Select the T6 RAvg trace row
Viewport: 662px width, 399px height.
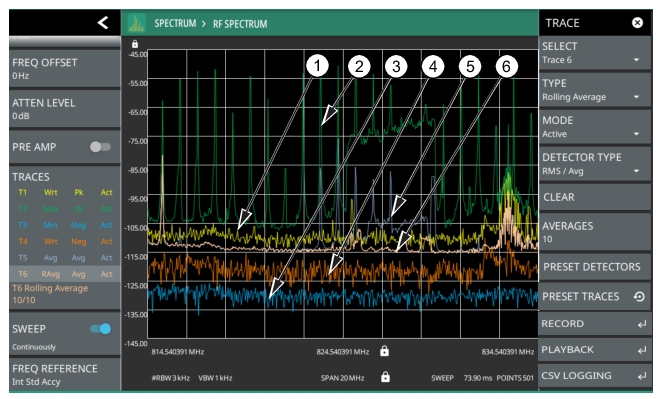click(65, 274)
